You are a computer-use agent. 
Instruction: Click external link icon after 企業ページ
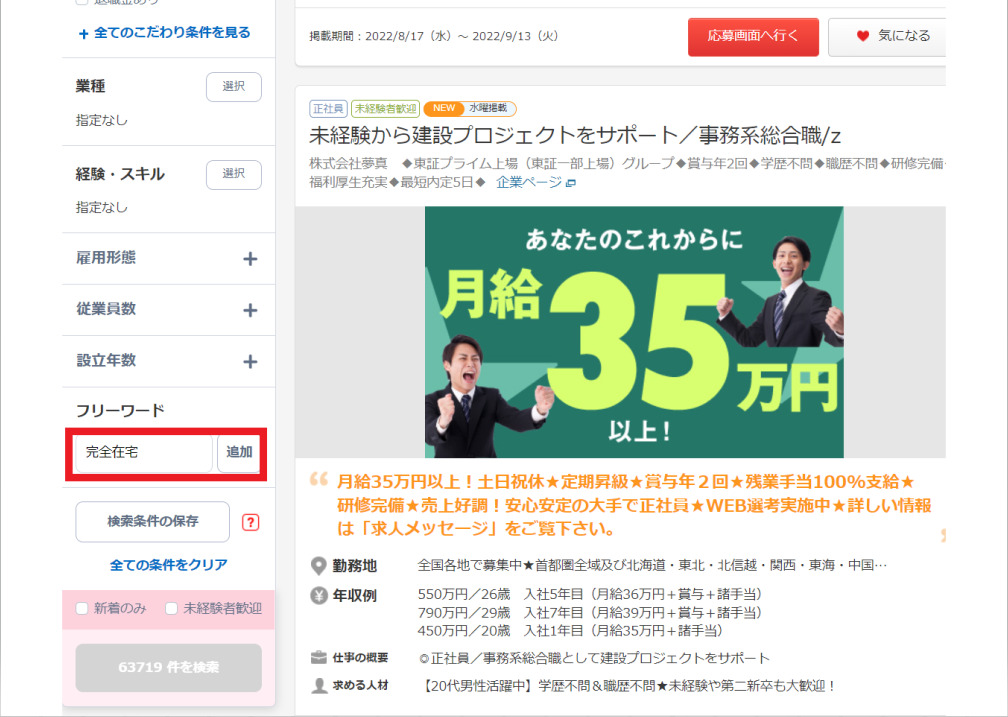(571, 183)
